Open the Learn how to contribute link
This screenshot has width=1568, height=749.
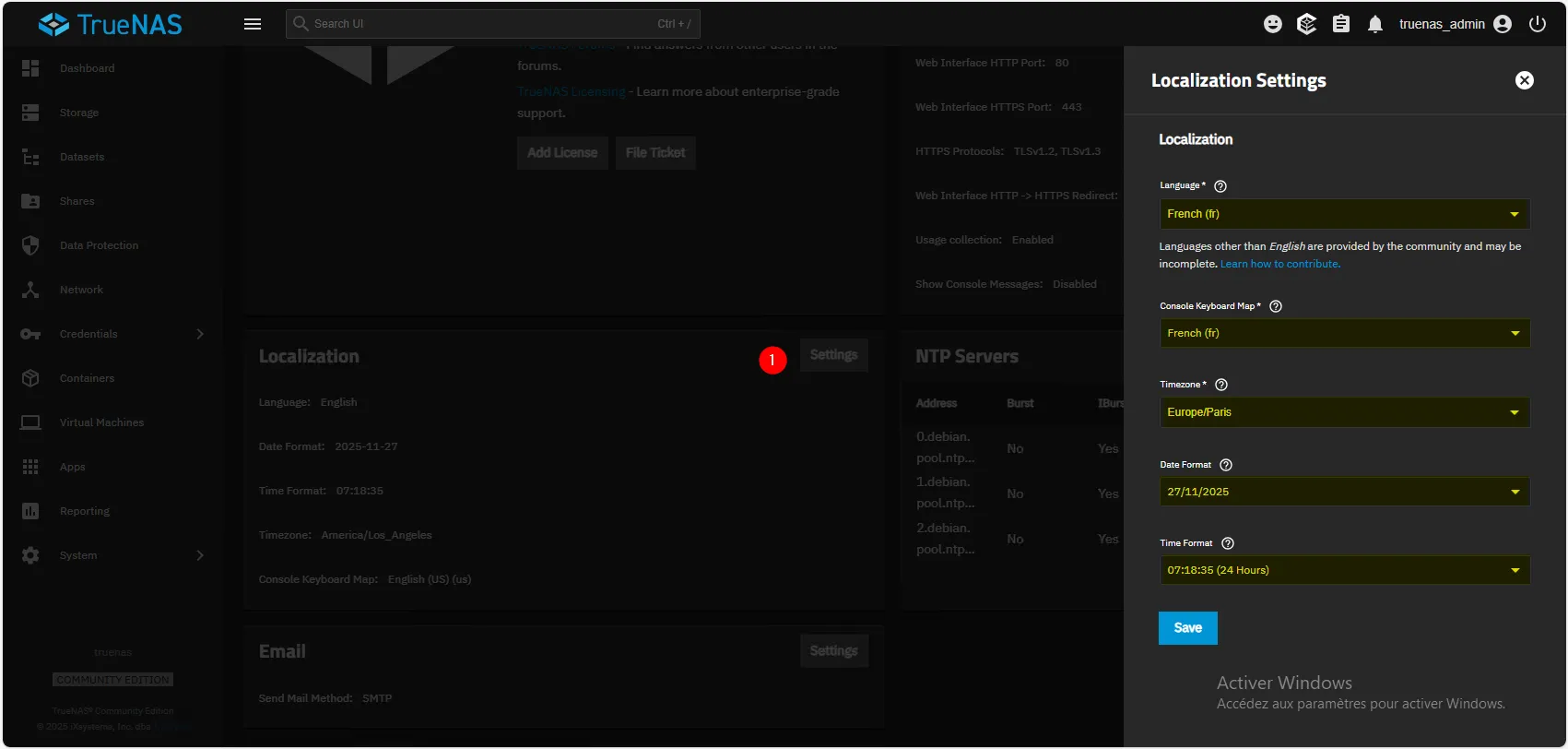coord(1279,264)
